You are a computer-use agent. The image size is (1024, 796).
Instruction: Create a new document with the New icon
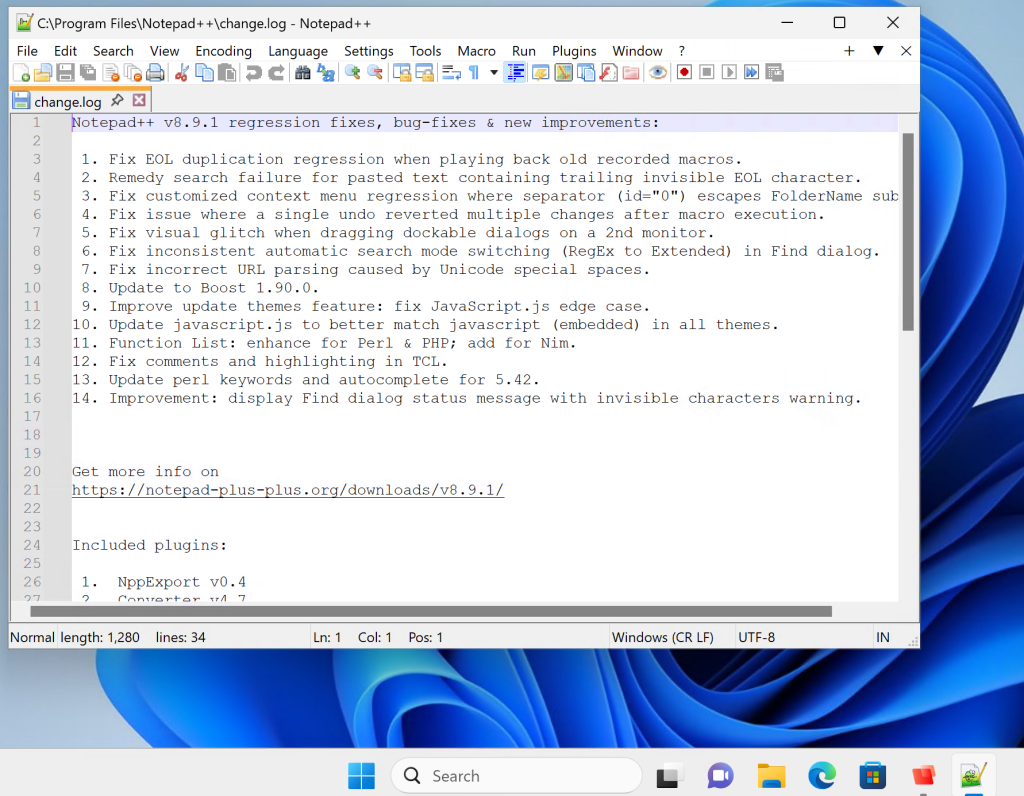21,72
